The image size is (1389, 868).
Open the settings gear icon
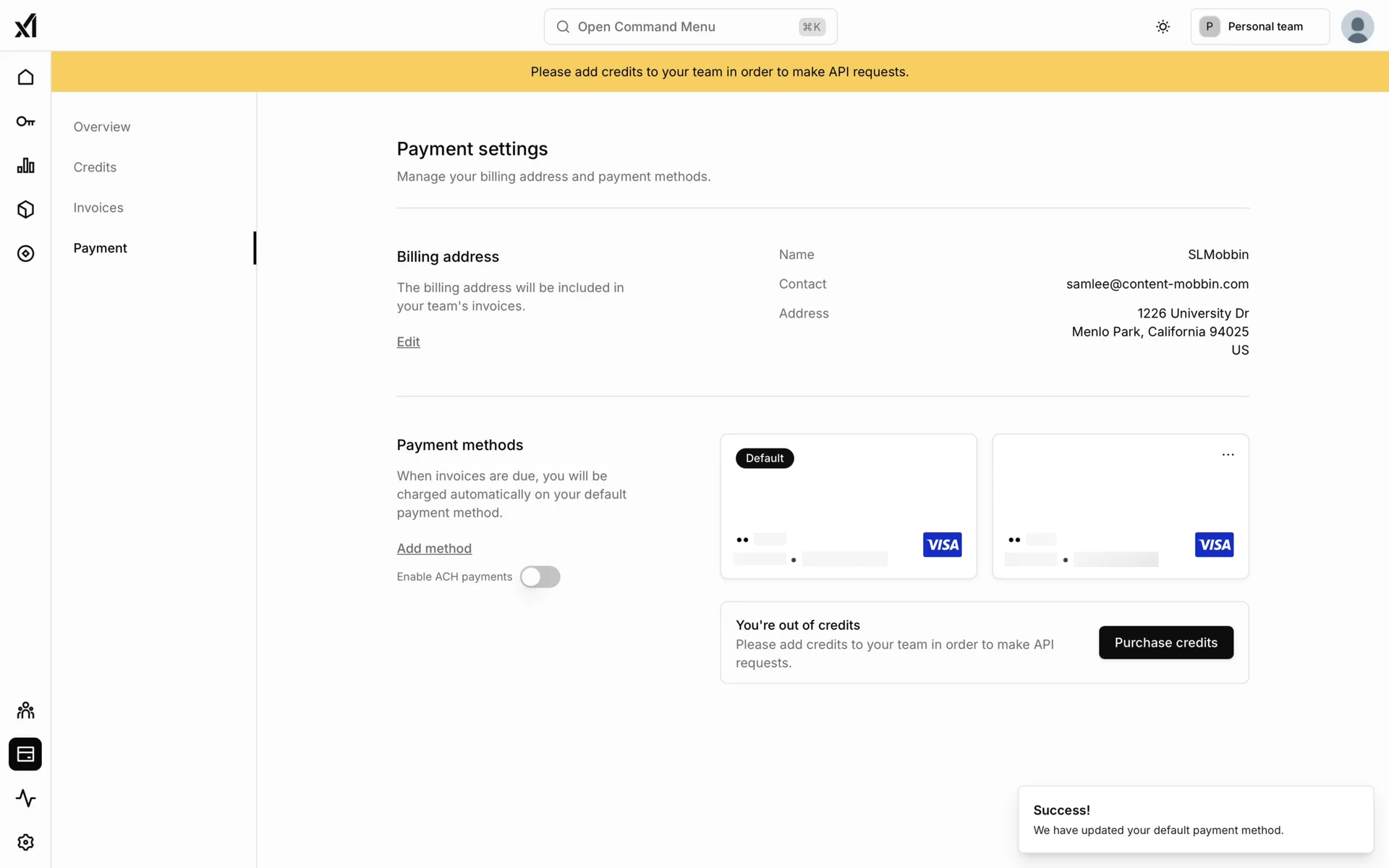[25, 843]
